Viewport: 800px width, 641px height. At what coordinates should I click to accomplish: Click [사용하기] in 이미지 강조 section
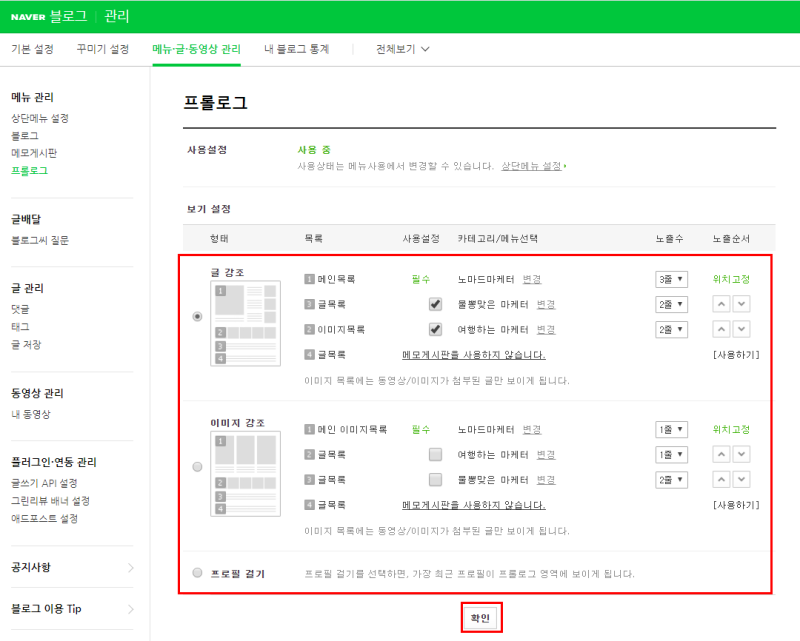click(736, 505)
